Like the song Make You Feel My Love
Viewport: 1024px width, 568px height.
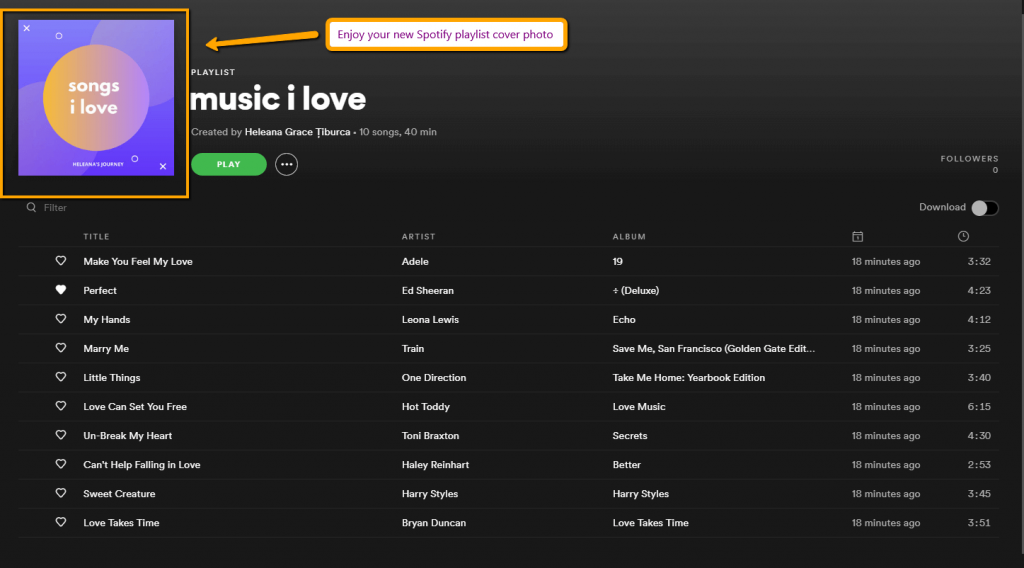[61, 261]
